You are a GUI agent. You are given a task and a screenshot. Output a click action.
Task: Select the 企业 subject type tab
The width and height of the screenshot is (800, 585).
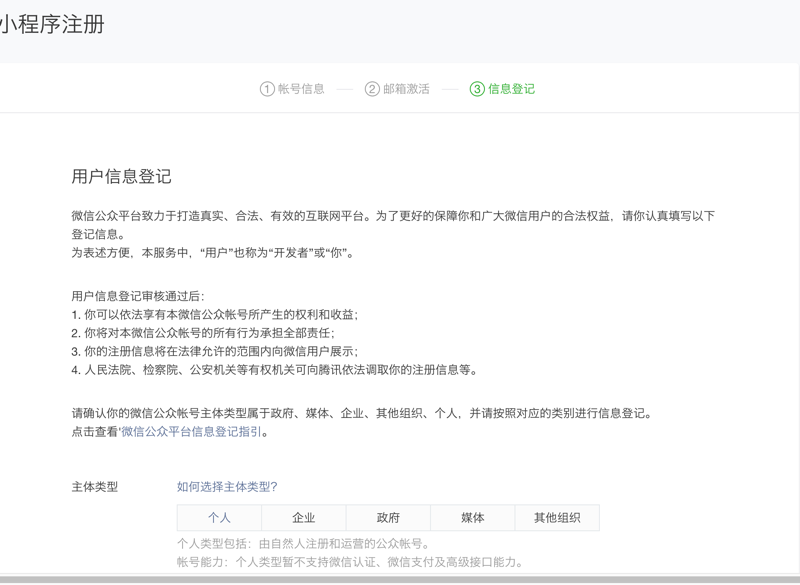click(304, 518)
